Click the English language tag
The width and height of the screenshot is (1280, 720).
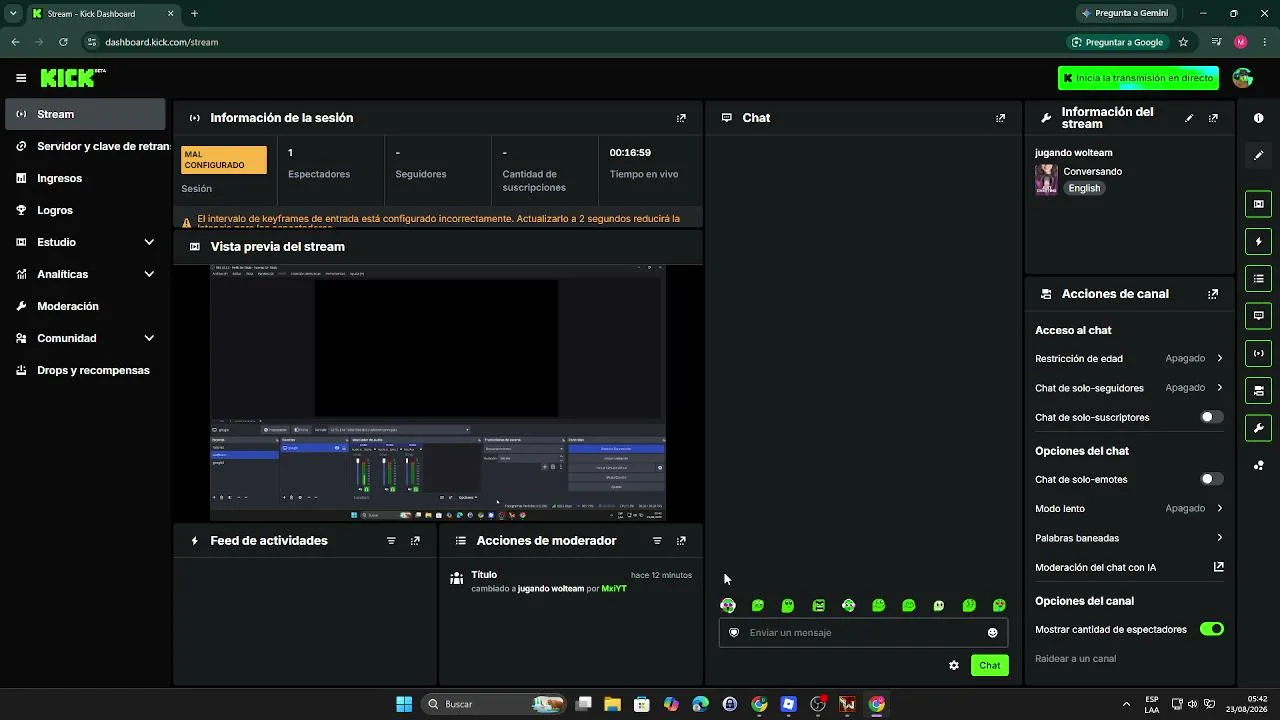tap(1084, 188)
